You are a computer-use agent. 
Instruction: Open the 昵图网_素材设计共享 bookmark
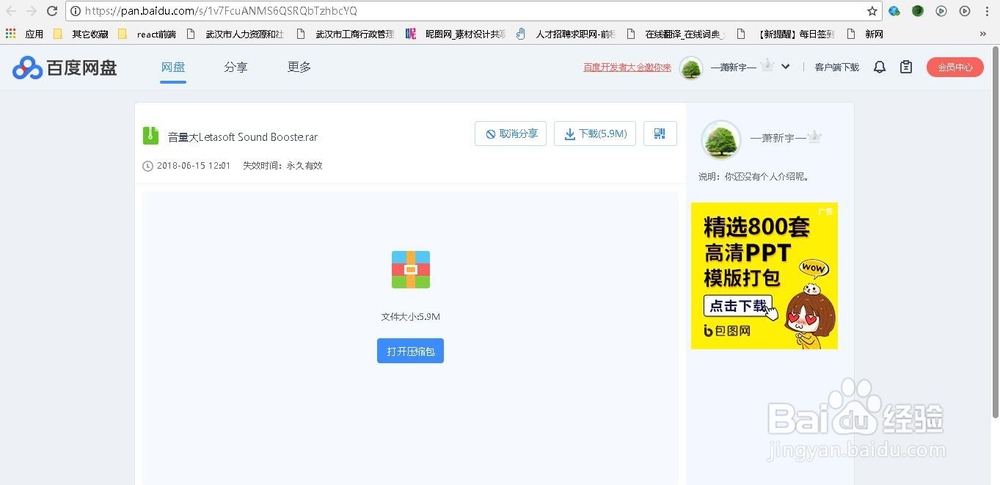pyautogui.click(x=456, y=34)
